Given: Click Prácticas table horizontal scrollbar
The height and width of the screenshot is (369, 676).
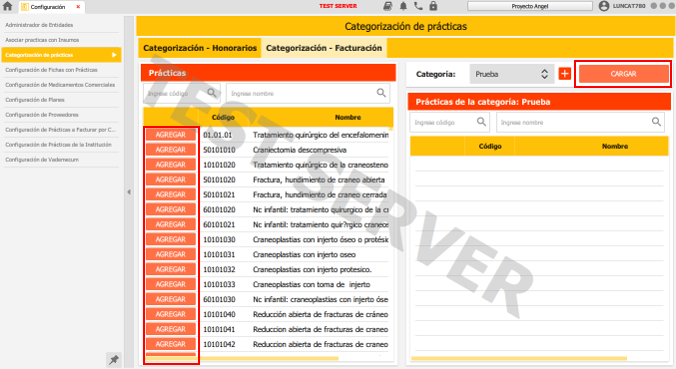Looking at the screenshot, I should coord(242,358).
